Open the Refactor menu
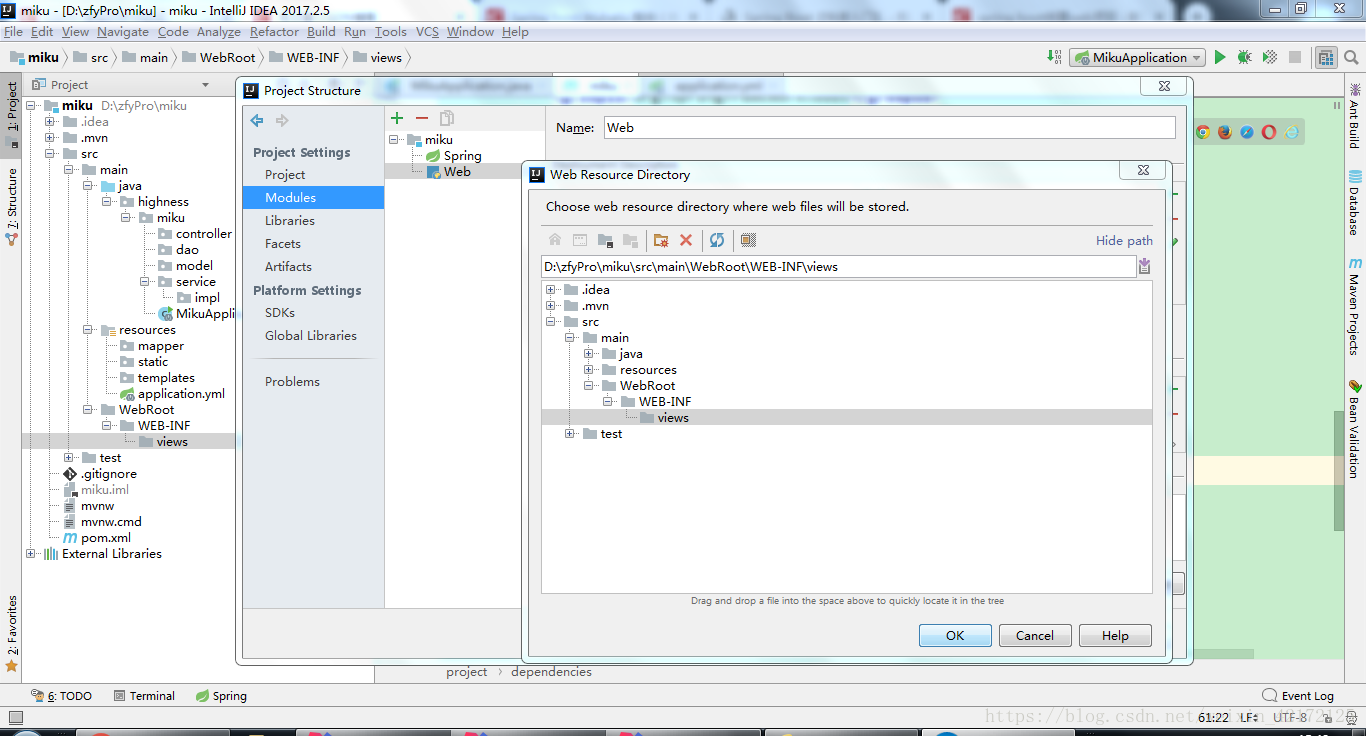This screenshot has height=736, width=1366. point(274,32)
